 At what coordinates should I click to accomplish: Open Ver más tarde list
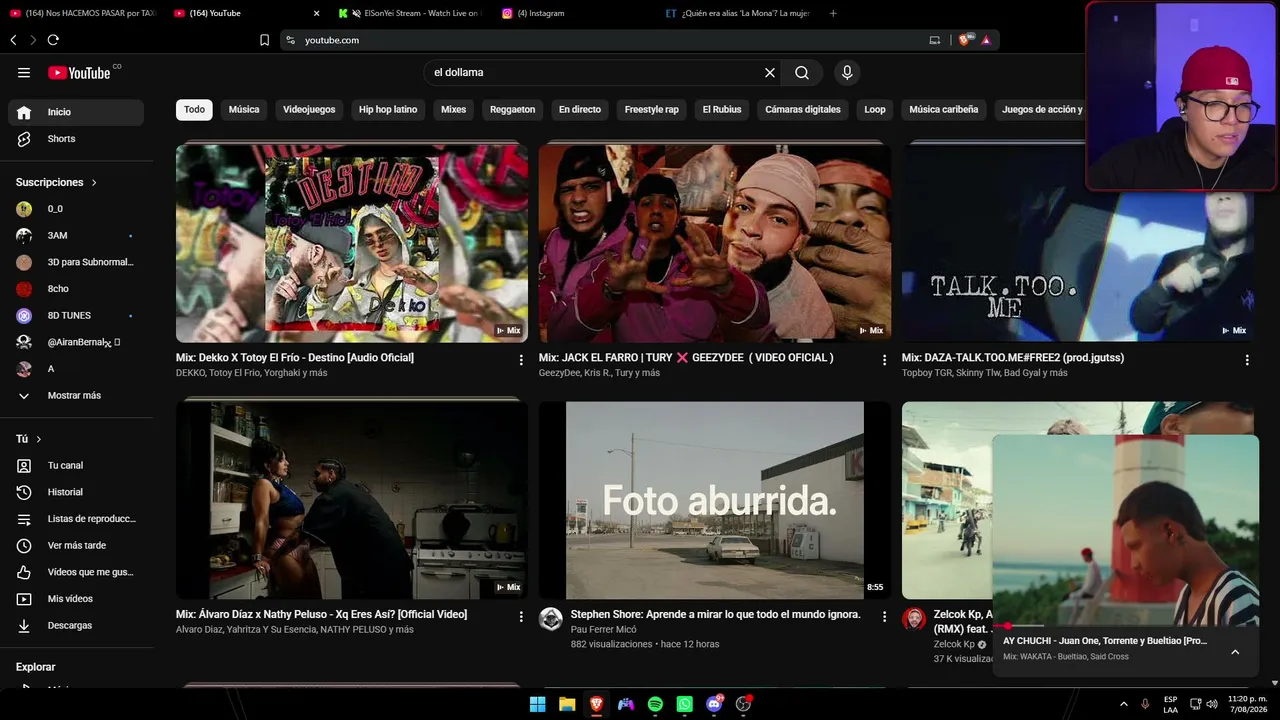pos(76,545)
